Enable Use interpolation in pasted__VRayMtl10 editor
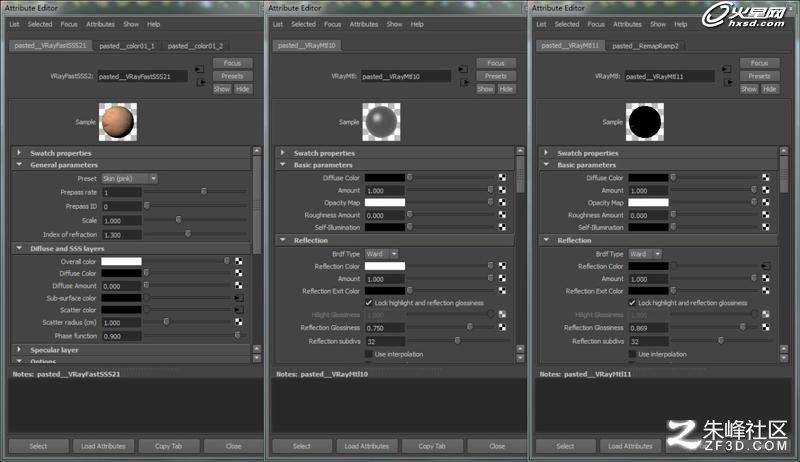800x462 pixels. click(369, 354)
